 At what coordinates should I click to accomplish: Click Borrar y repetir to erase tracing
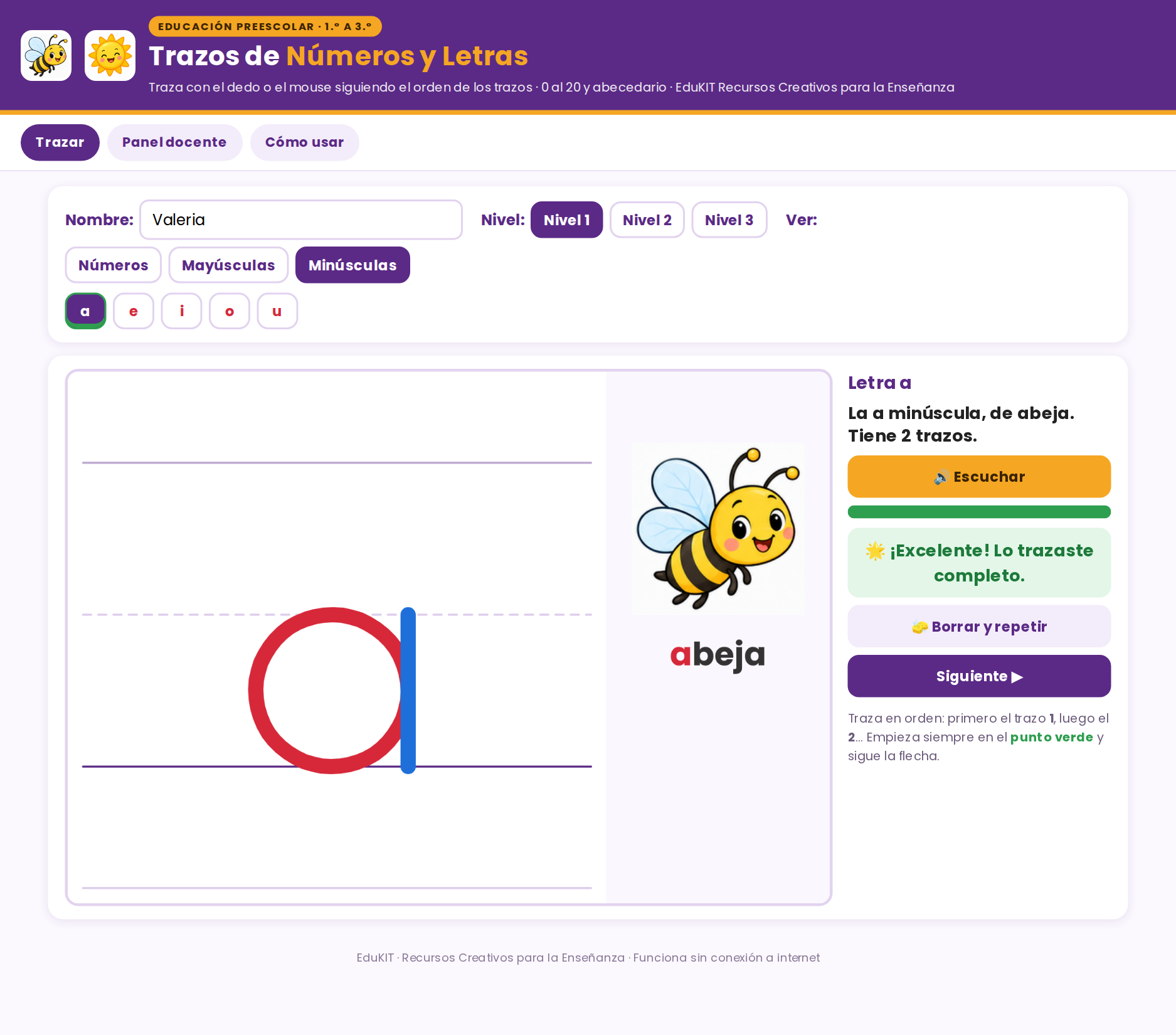(x=979, y=626)
